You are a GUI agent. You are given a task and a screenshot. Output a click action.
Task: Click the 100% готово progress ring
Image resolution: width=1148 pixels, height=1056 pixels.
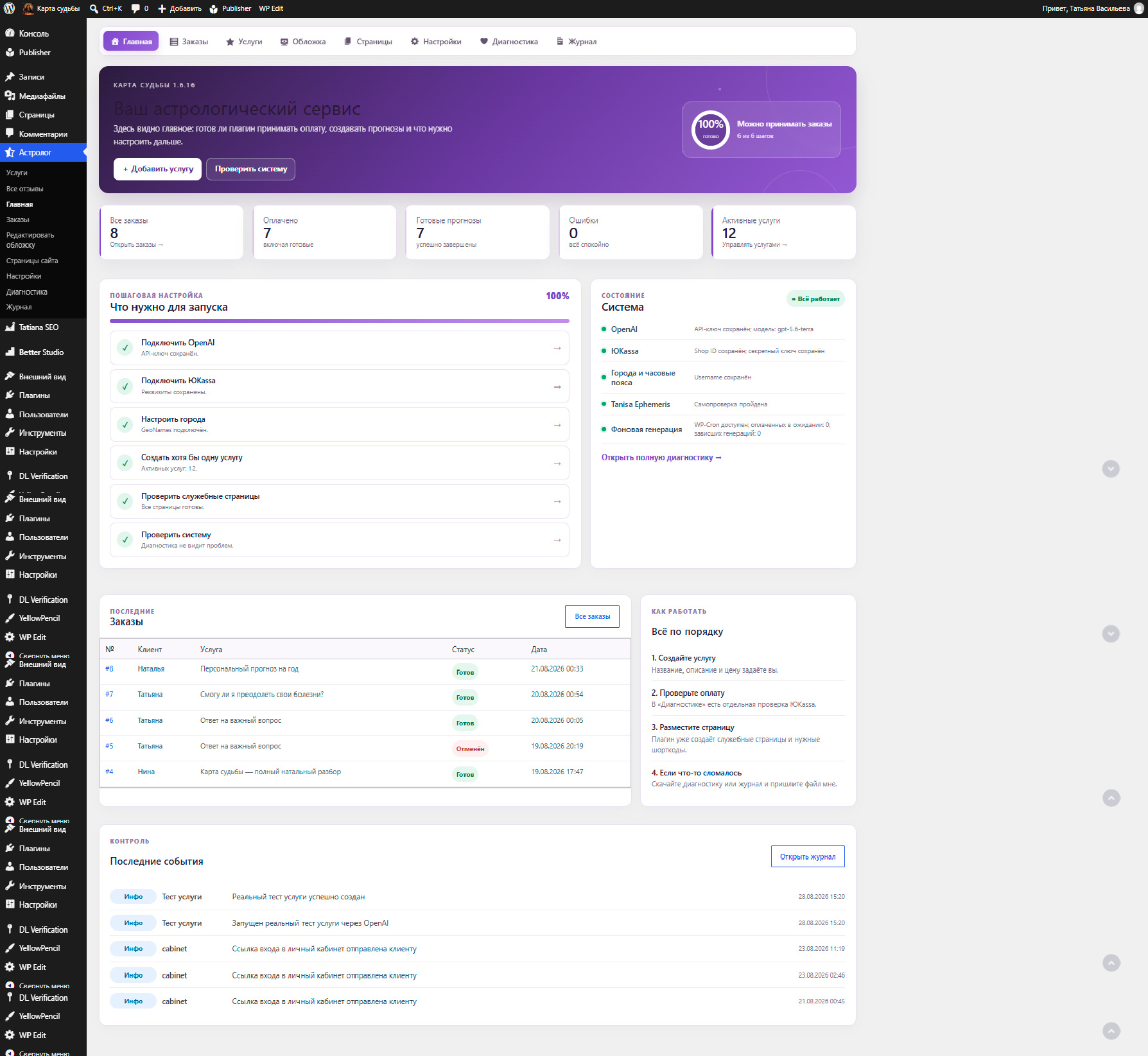pyautogui.click(x=711, y=129)
